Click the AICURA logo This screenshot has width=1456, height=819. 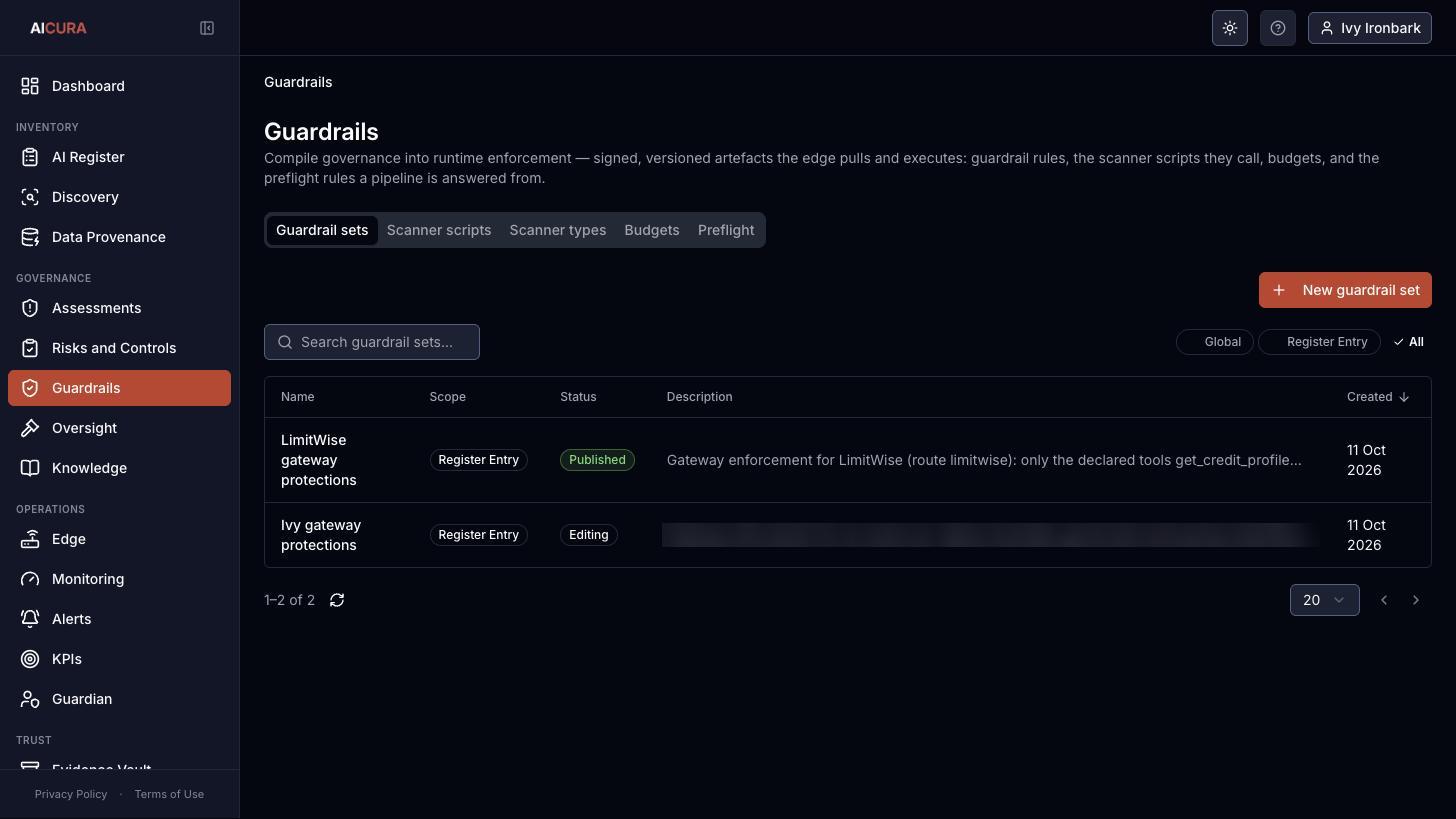tap(58, 28)
